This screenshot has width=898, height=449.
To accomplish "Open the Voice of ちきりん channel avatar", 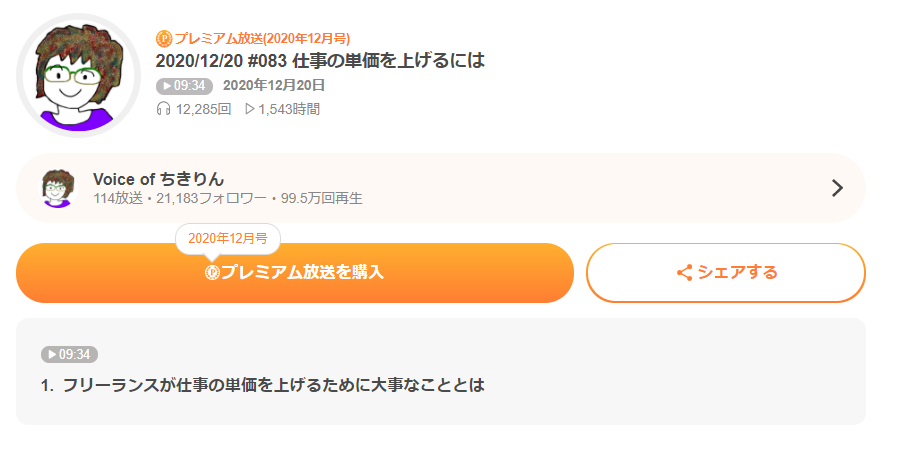I will tap(57, 188).
